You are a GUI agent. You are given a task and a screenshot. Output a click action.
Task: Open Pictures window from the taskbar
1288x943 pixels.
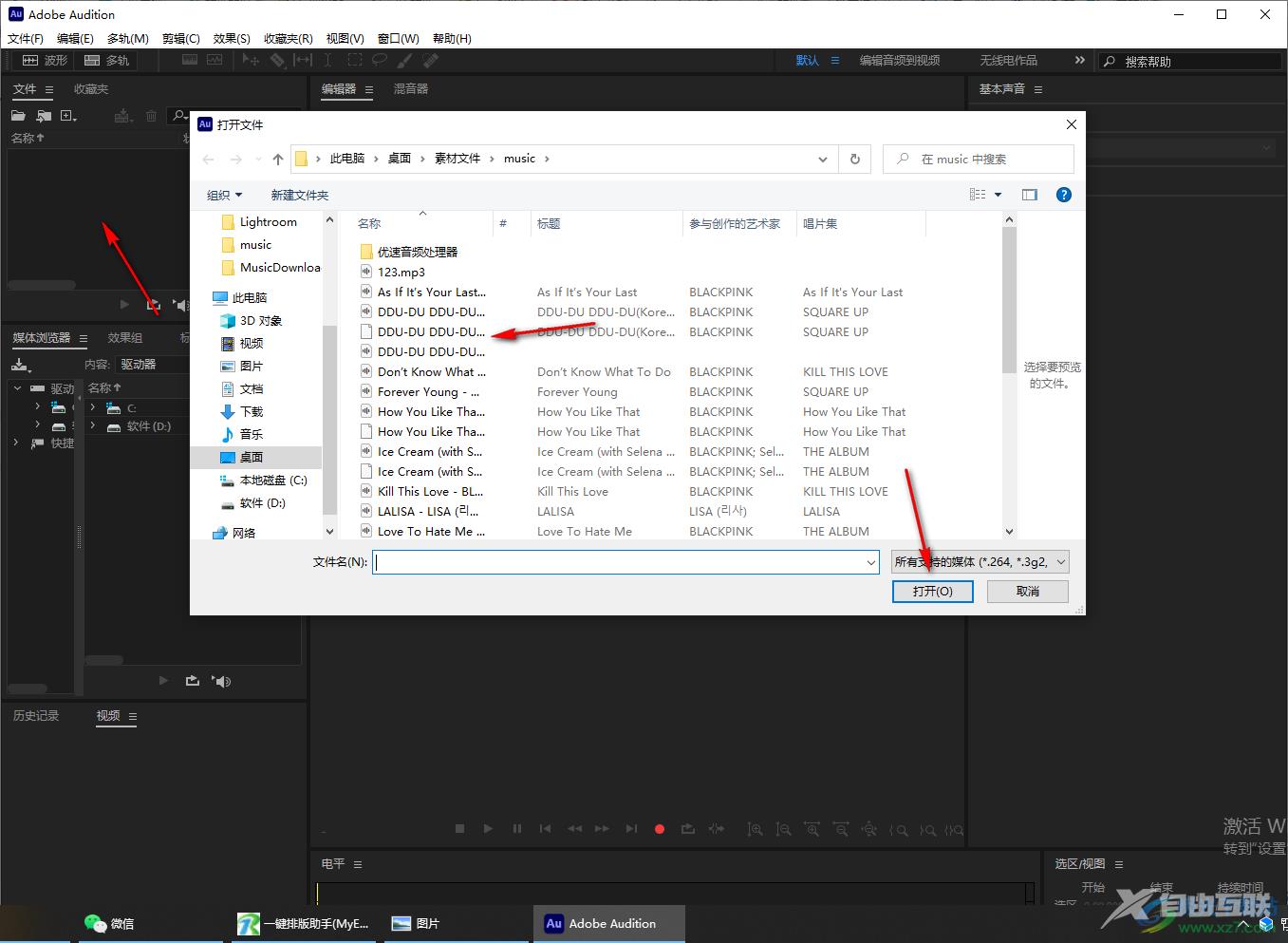click(x=416, y=923)
